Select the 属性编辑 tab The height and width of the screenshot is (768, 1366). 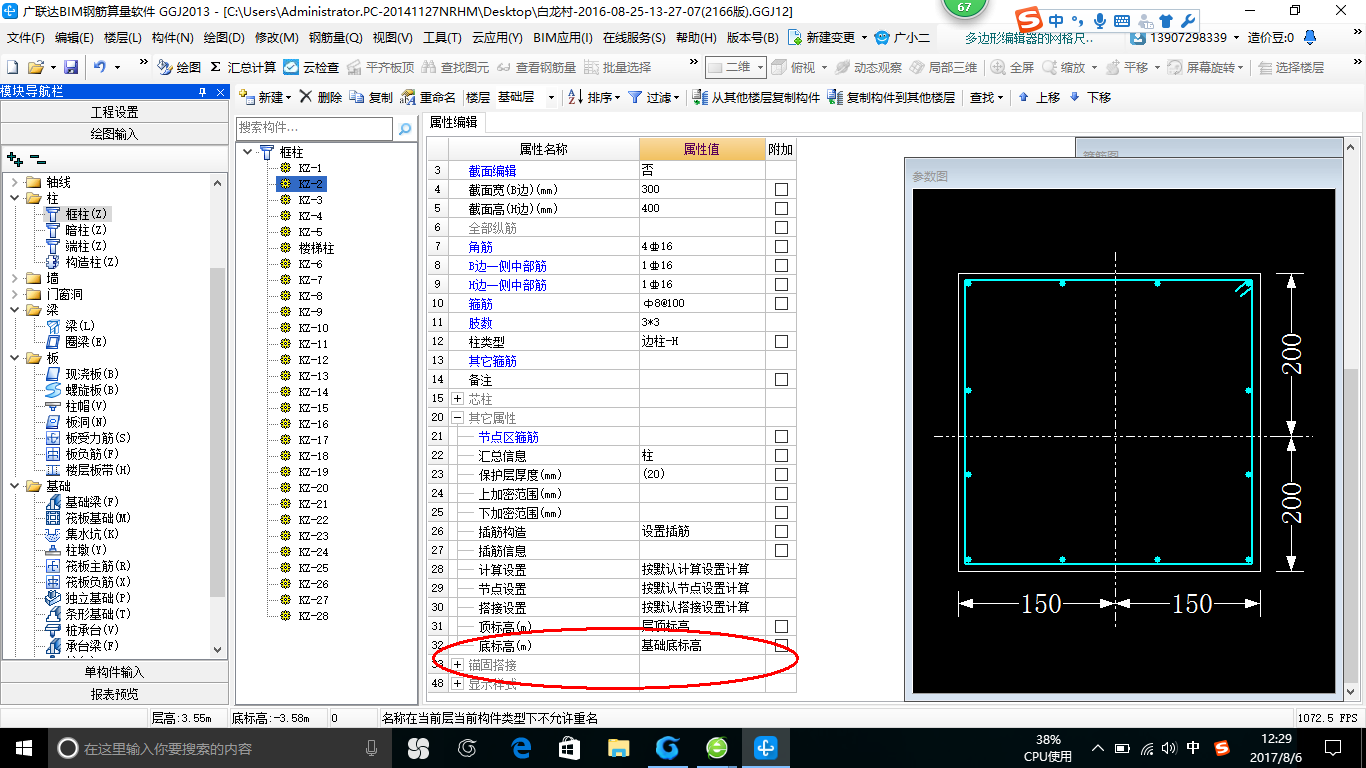coord(454,122)
